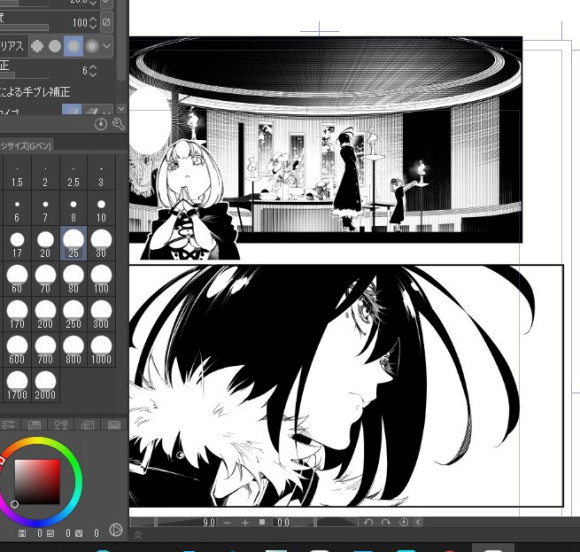Click the circled arrow icon beside HSV values

116,530
